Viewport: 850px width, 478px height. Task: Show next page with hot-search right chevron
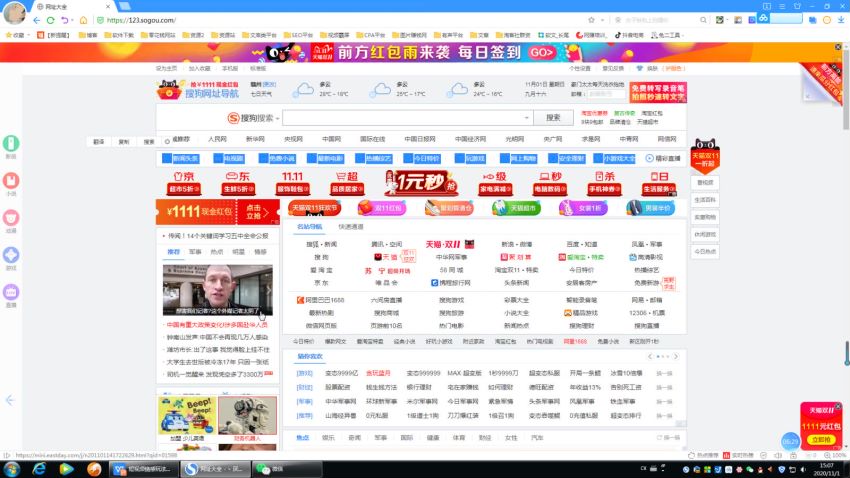(675, 357)
